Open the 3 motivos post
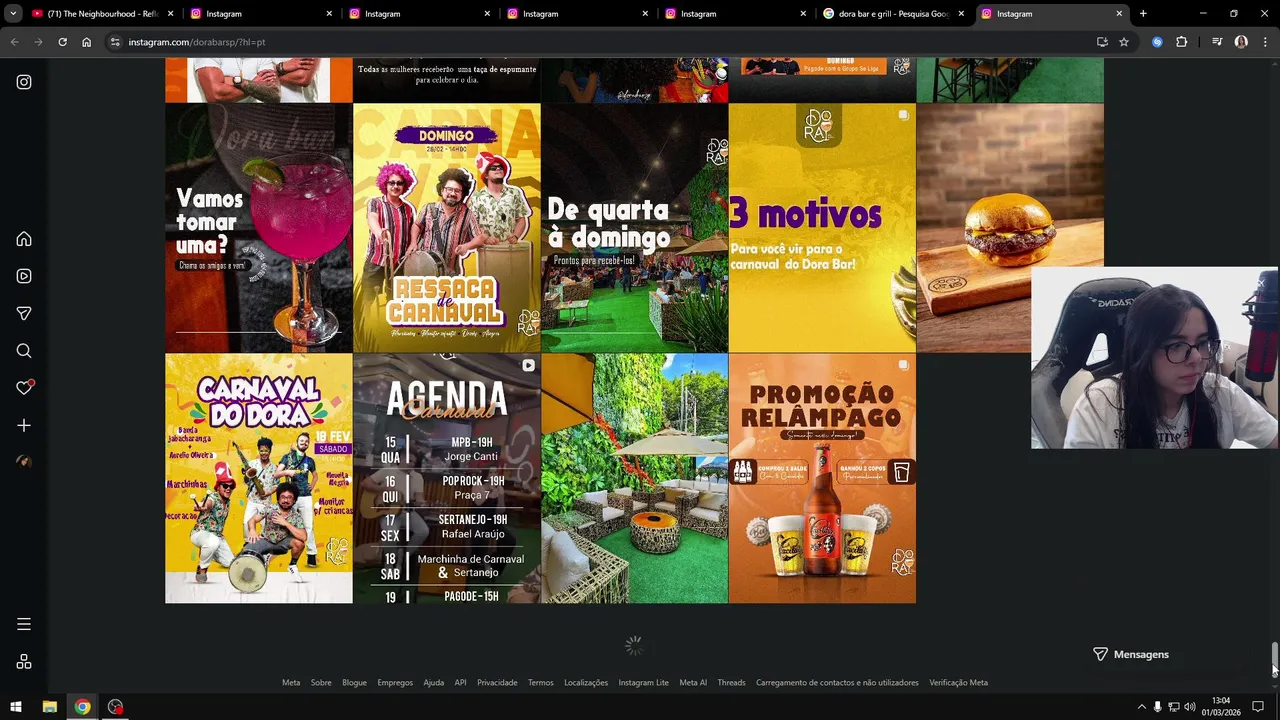1280x720 pixels. click(x=822, y=228)
